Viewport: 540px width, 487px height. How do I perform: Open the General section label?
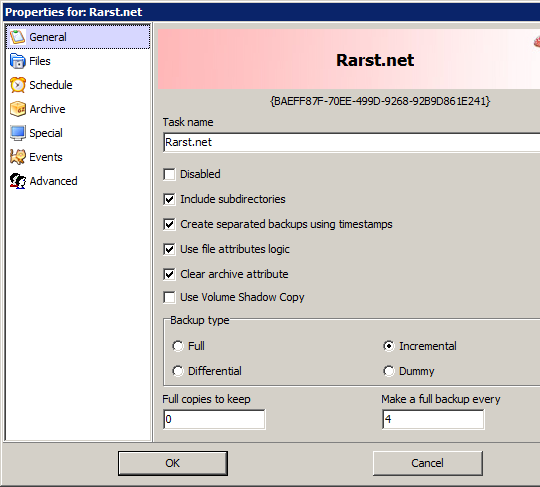(48, 37)
